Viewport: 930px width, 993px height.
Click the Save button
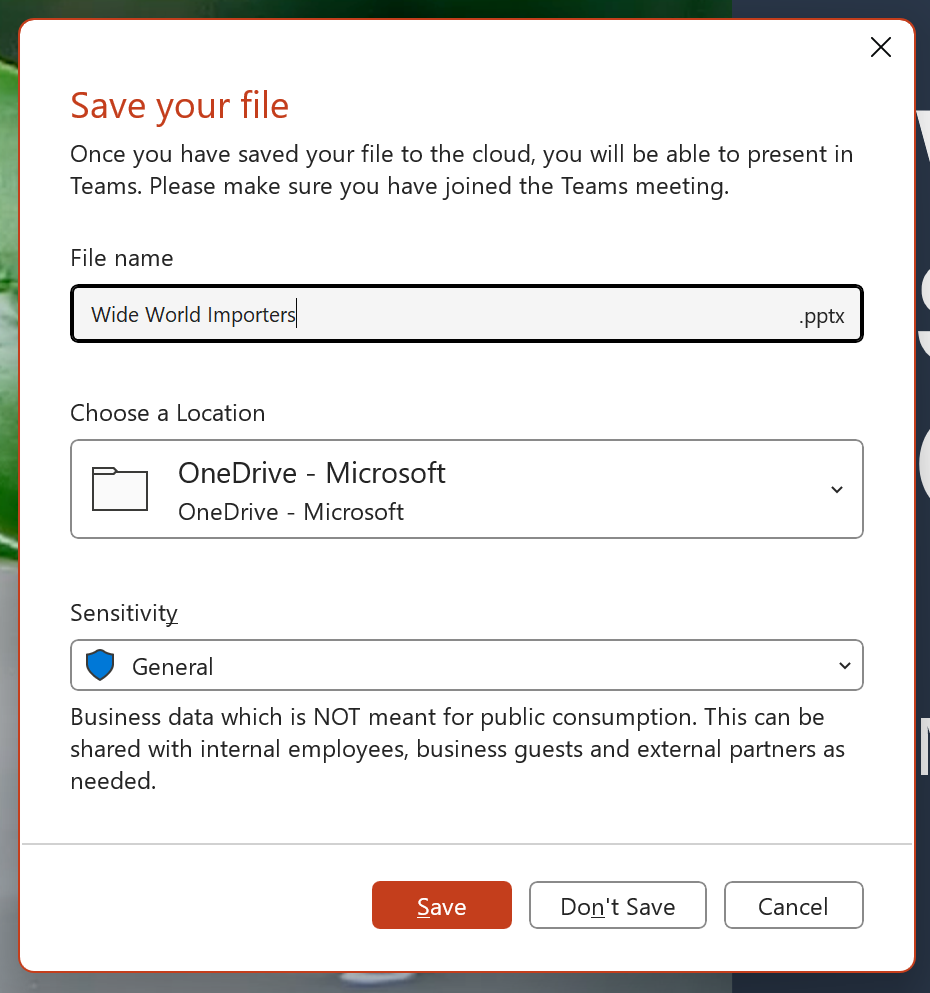tap(441, 906)
